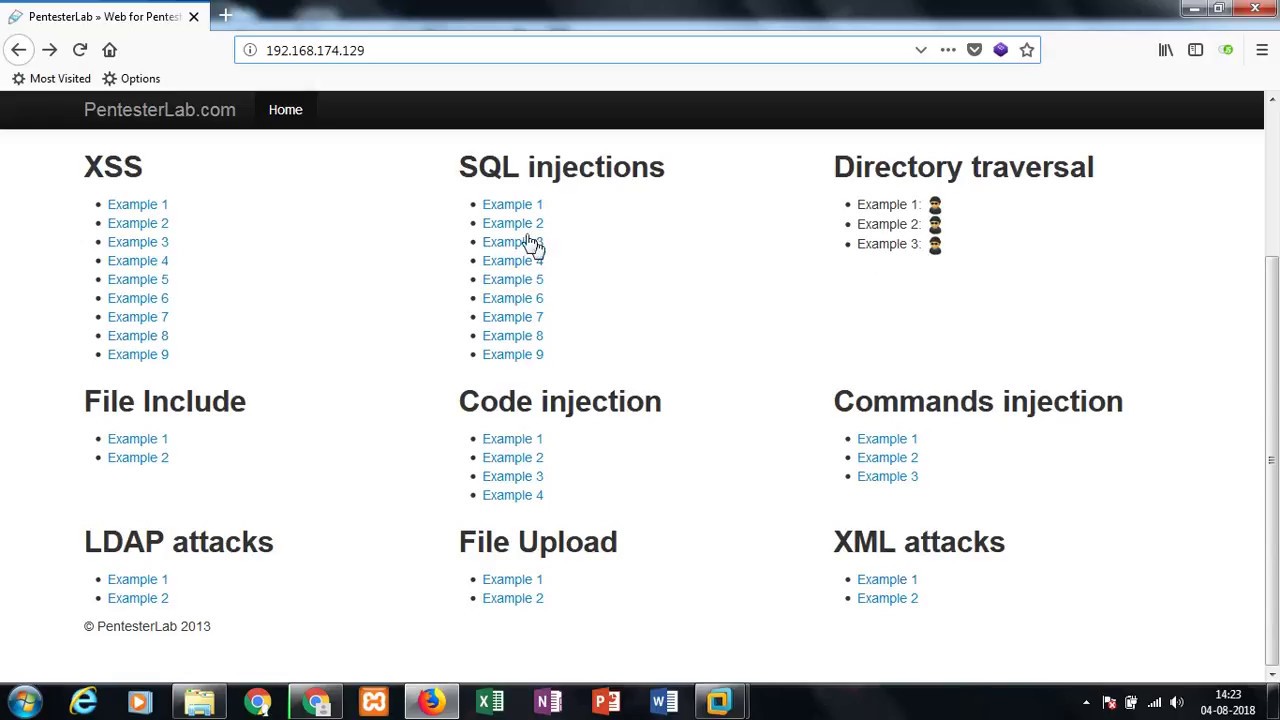Open XAMPP from the taskbar
Viewport: 1280px width, 720px height.
pyautogui.click(x=374, y=702)
